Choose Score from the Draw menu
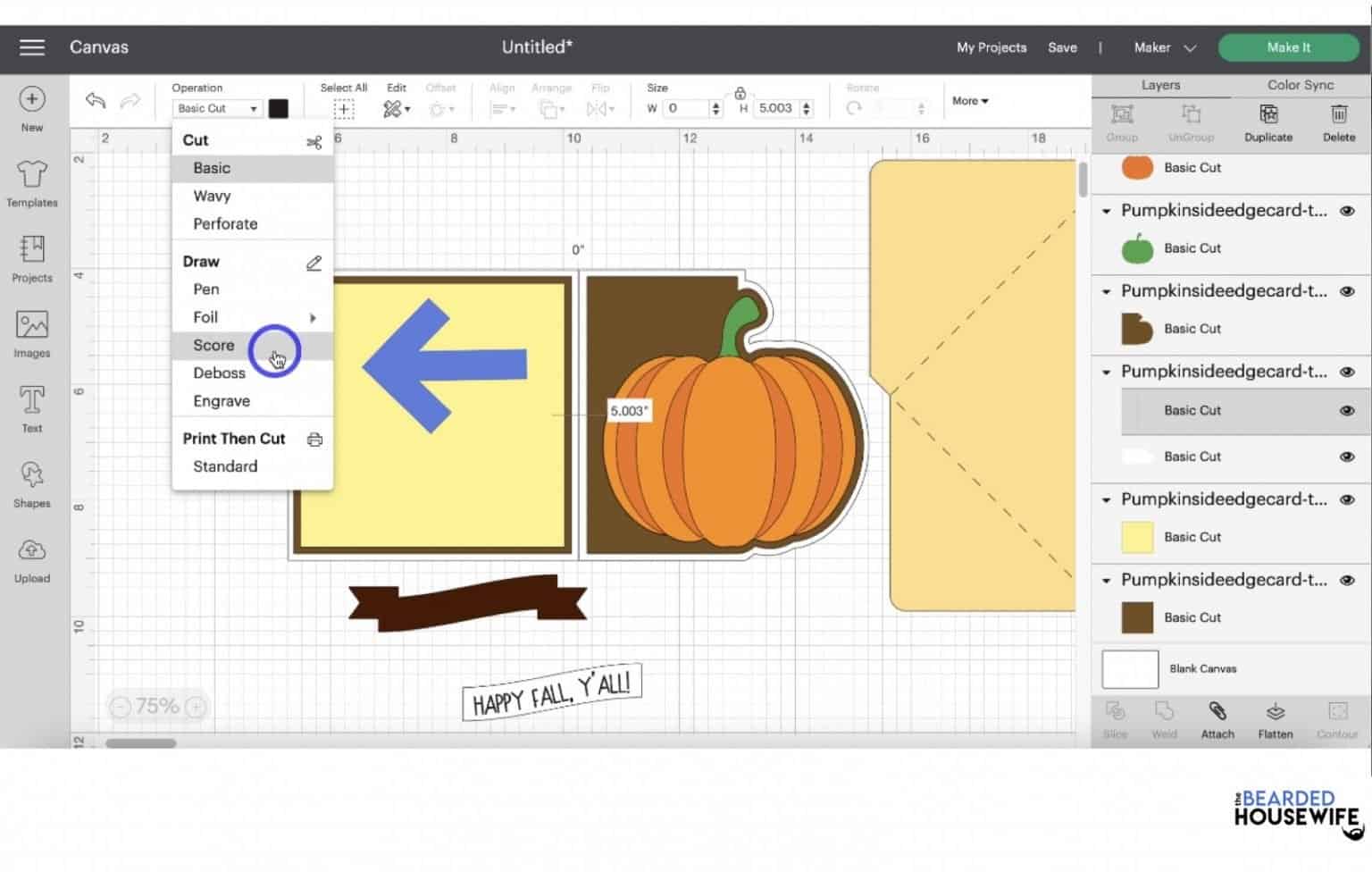Image resolution: width=1372 pixels, height=872 pixels. click(213, 345)
